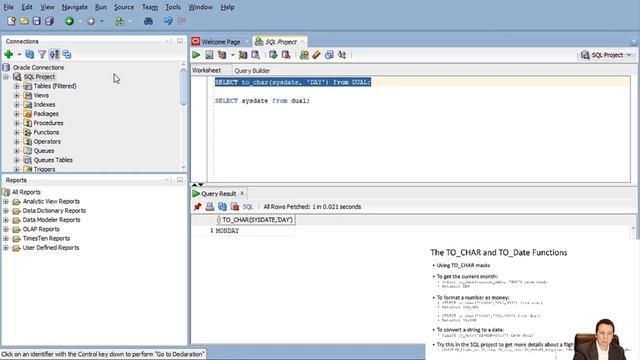Select the Query Result tab
The image size is (640, 360).
[x=218, y=193]
